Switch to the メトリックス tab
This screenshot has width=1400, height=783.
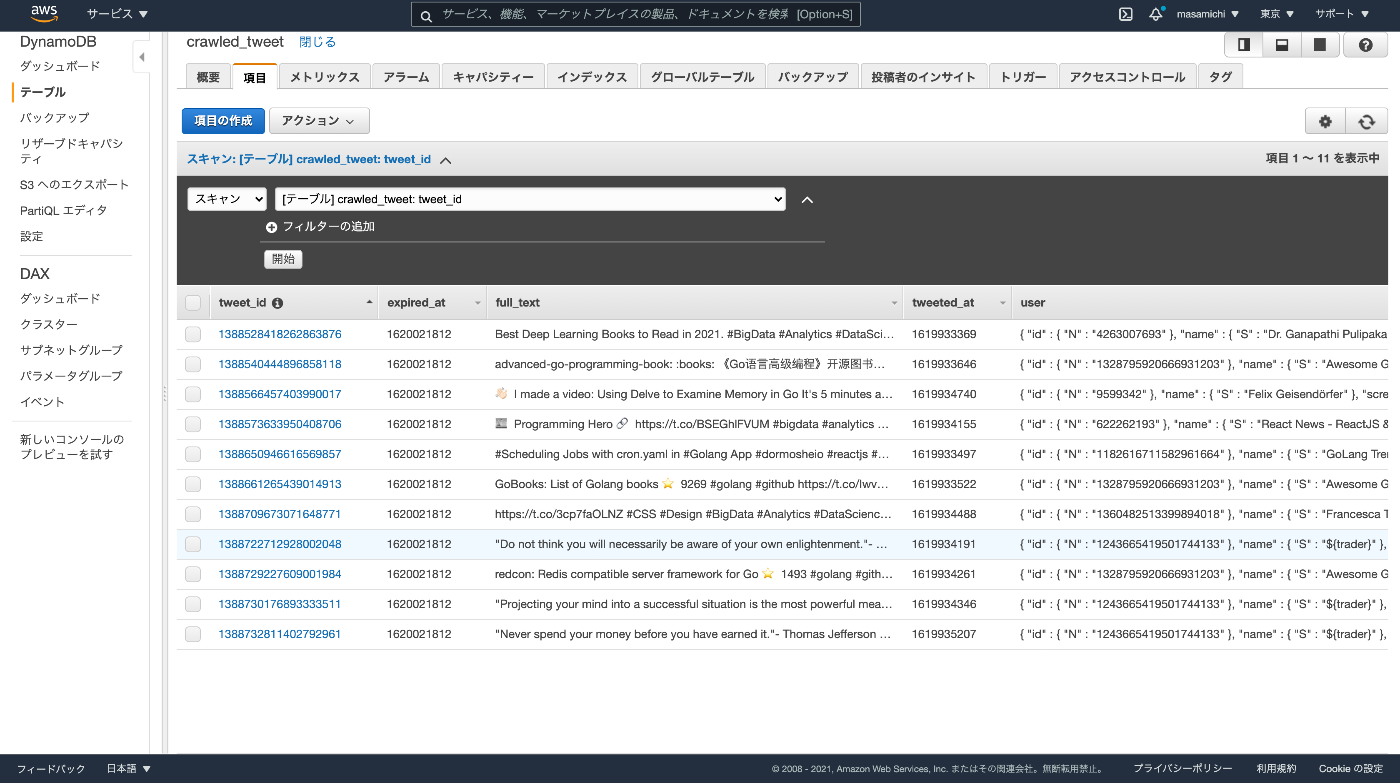[x=325, y=77]
